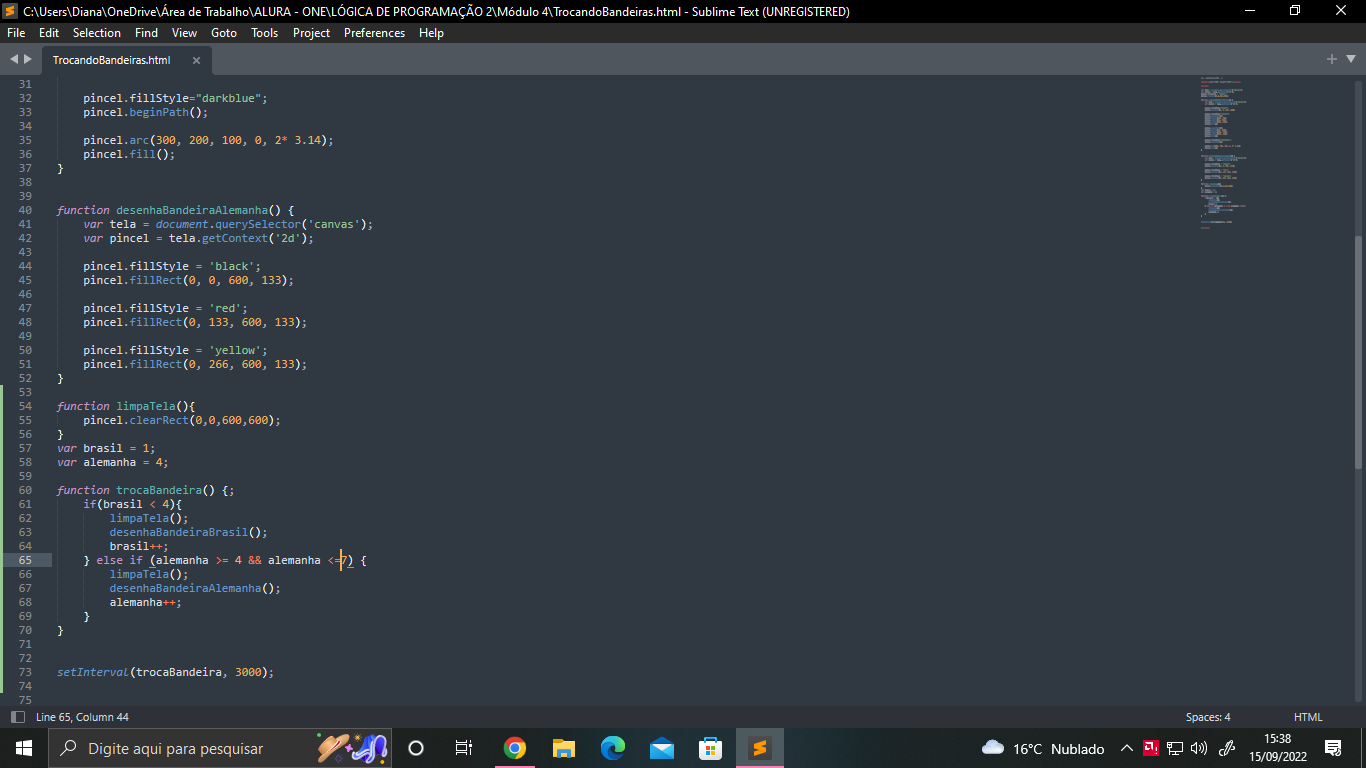1366x768 pixels.
Task: Click 'alemanha++;' on line 68
Action: coord(146,602)
